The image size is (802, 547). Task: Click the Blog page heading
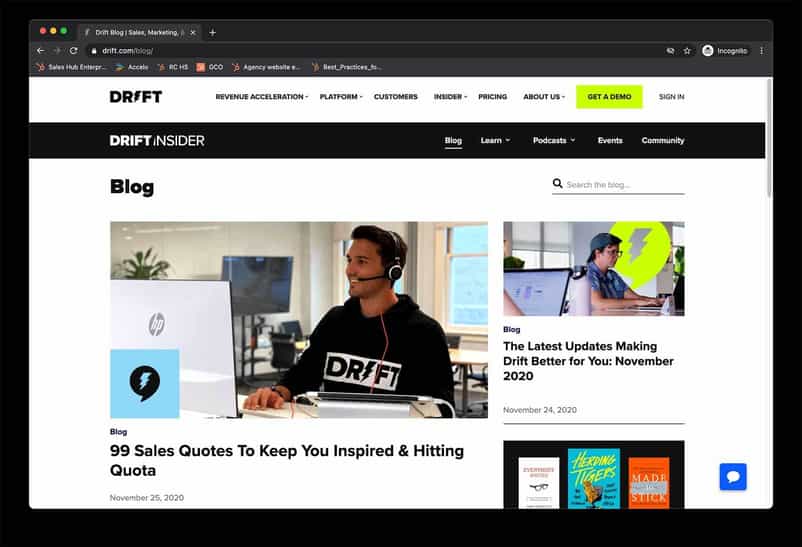(x=132, y=187)
